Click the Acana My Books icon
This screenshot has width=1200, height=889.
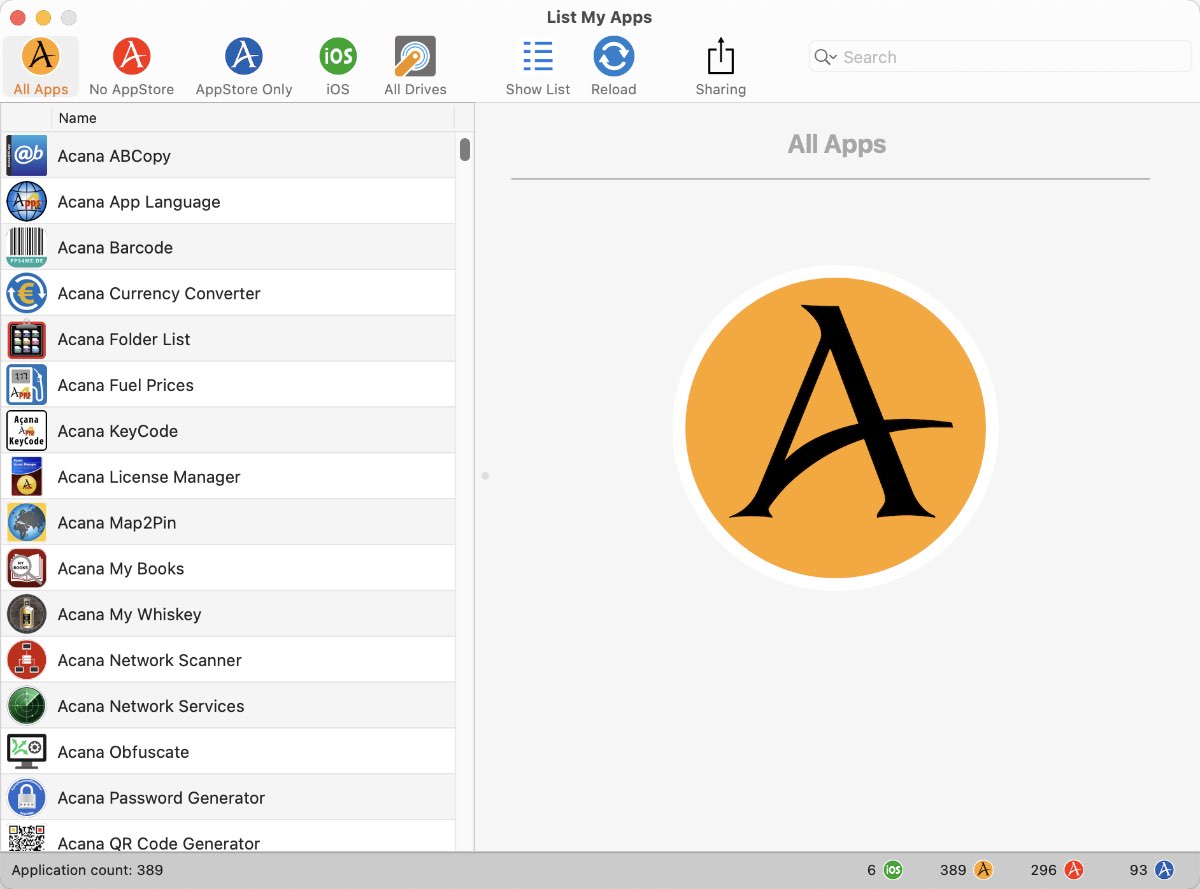[x=27, y=569]
